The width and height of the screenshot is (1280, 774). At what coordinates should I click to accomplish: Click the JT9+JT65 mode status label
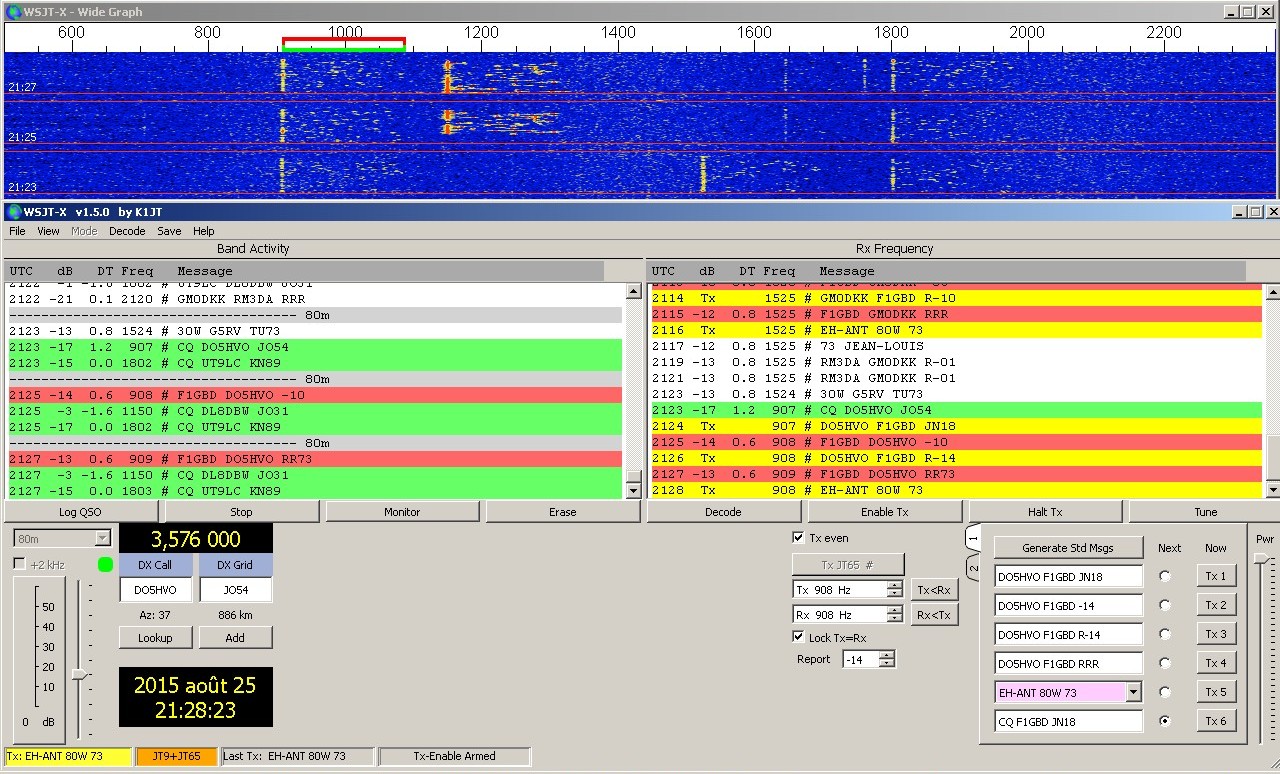click(176, 757)
